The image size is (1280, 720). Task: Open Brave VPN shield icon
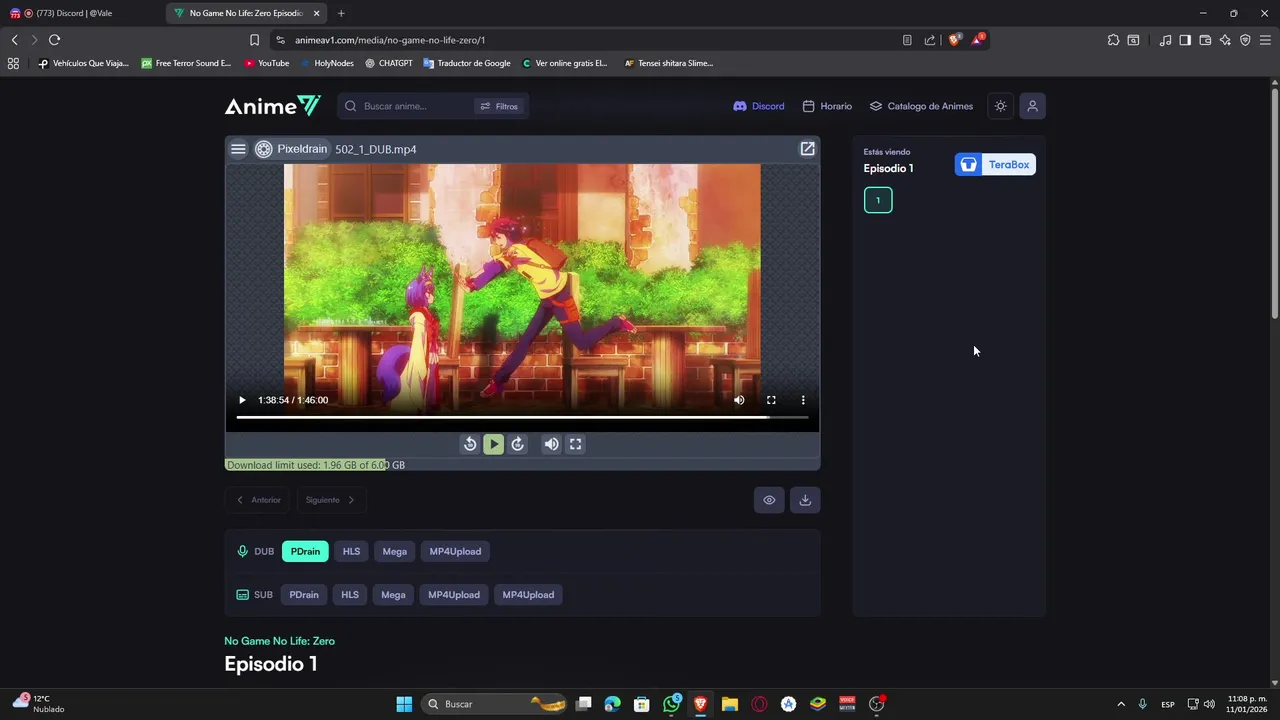click(x=1245, y=40)
